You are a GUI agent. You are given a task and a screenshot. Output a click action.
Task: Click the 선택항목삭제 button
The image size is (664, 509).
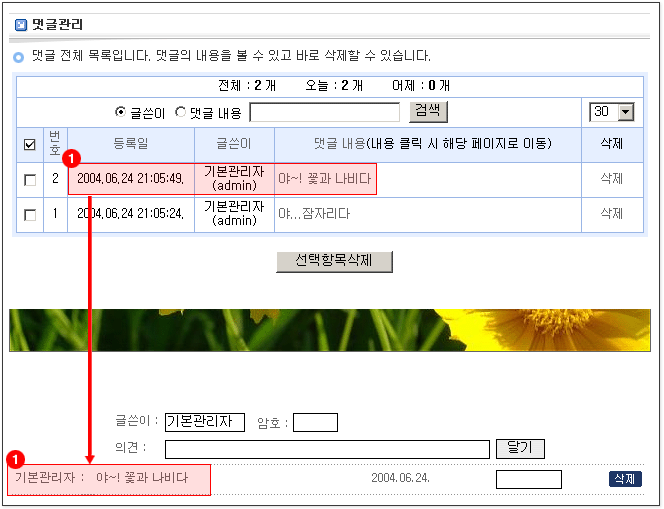(x=334, y=261)
